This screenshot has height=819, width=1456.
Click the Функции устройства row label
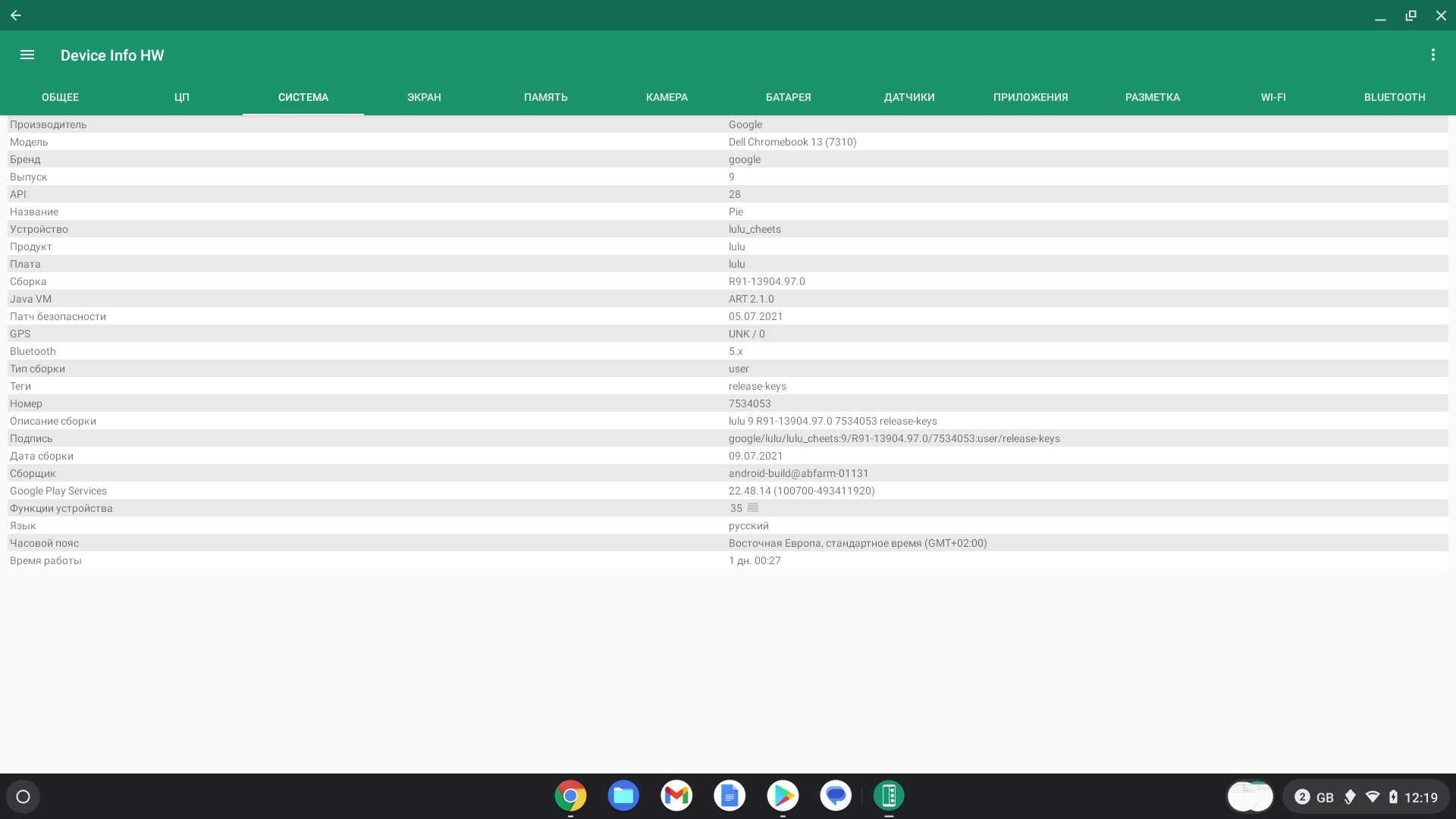(61, 508)
